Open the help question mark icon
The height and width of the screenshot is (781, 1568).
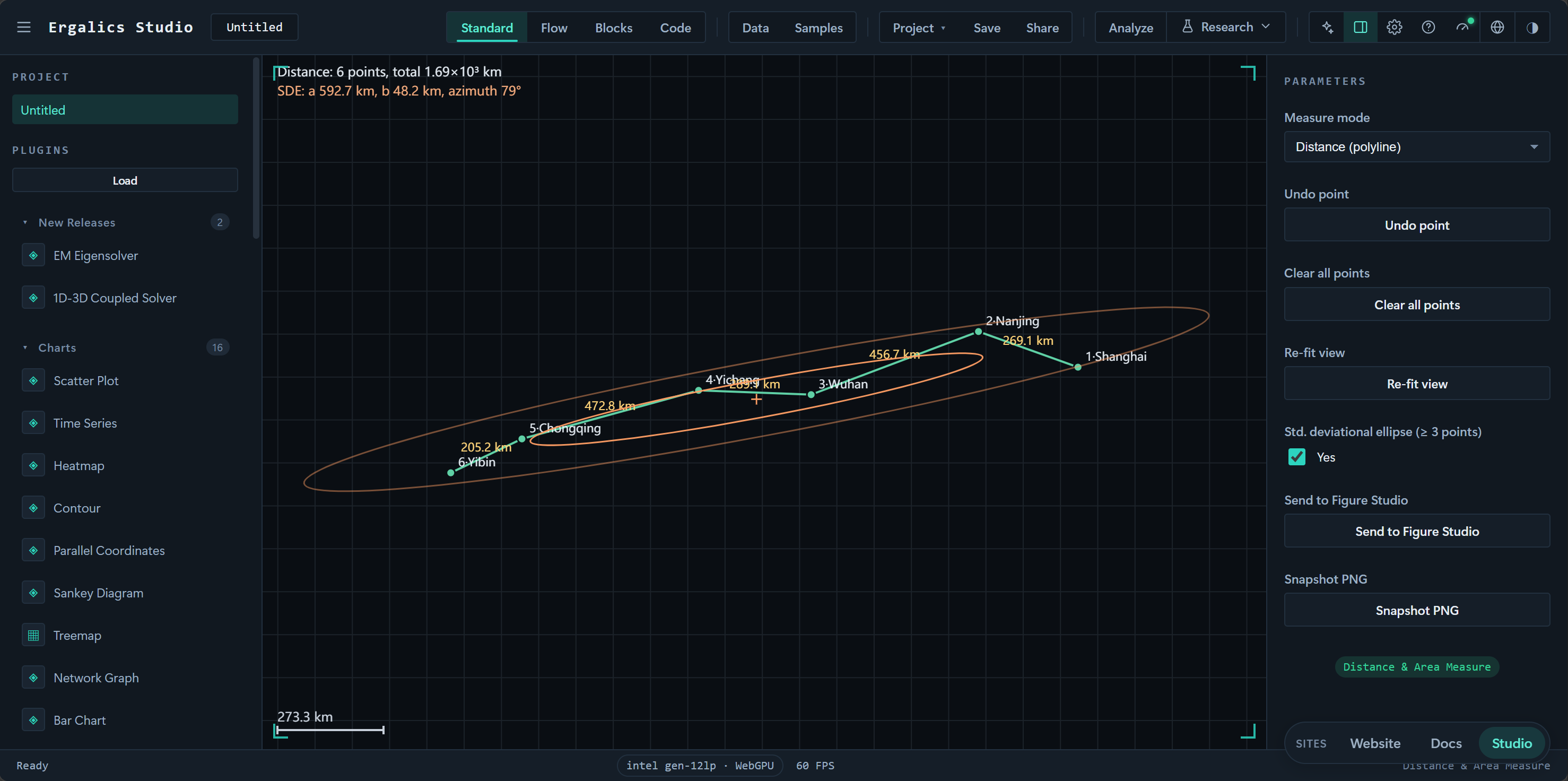[x=1428, y=28]
